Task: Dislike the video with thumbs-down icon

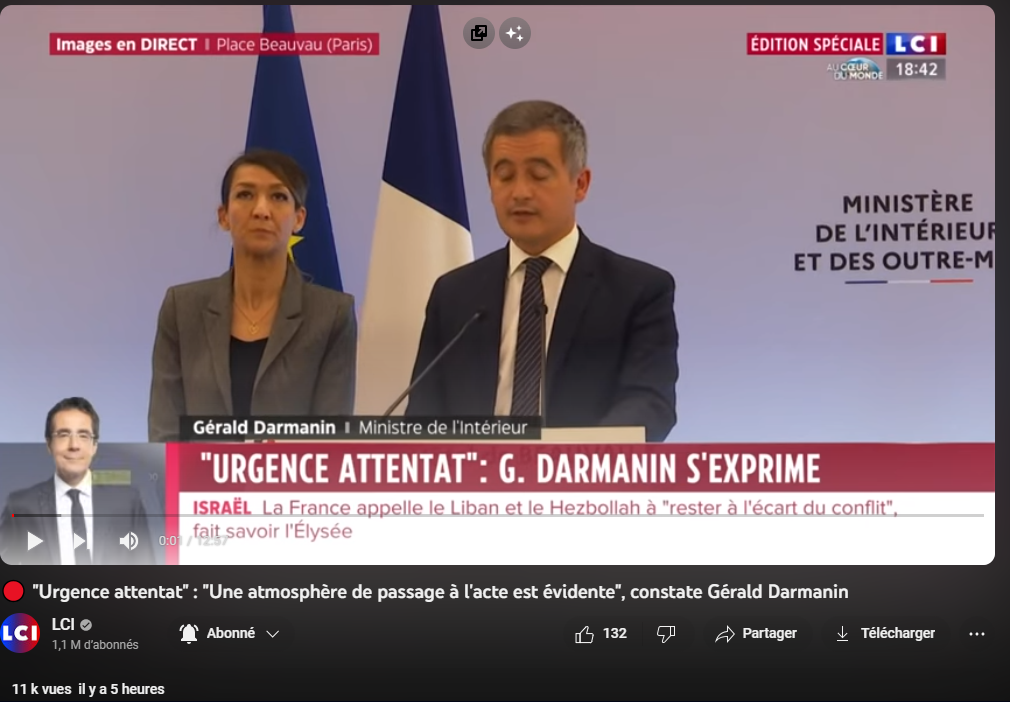Action: pyautogui.click(x=666, y=634)
